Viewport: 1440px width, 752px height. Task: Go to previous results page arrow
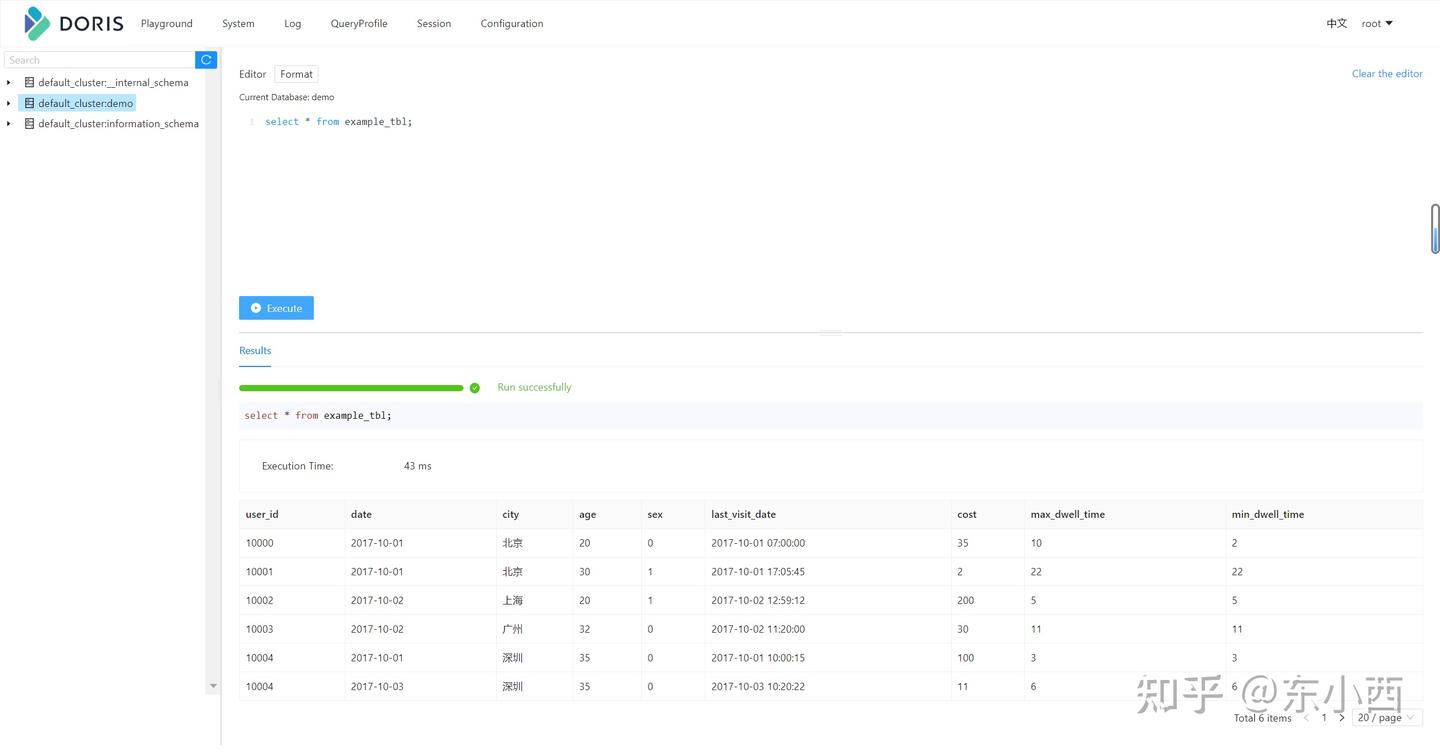click(x=1306, y=718)
